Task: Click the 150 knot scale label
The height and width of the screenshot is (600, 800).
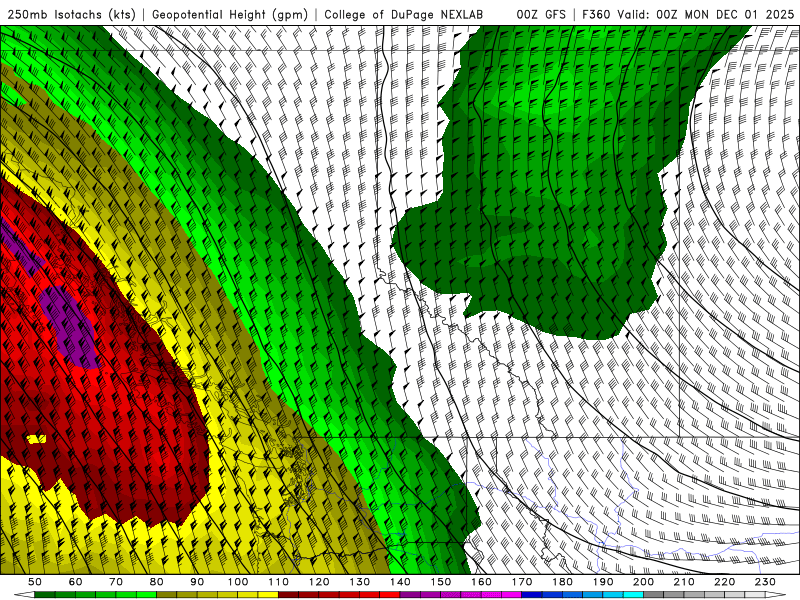Action: (441, 582)
